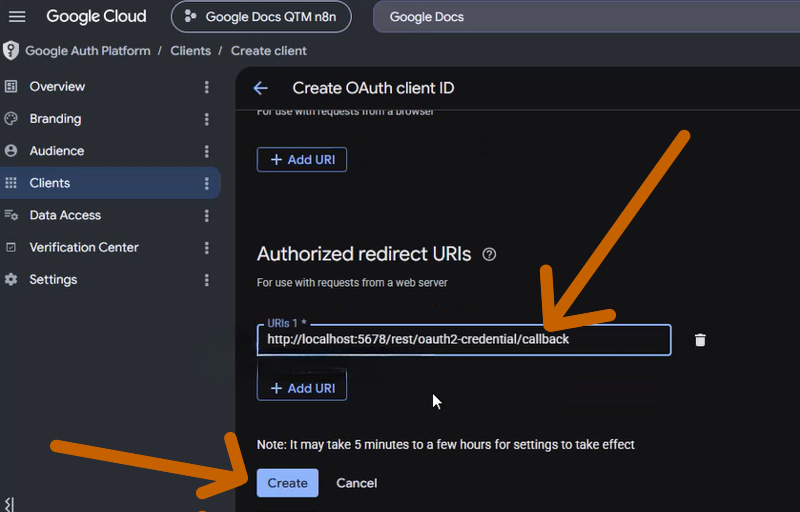Click the Create client breadcrumb text

point(268,51)
